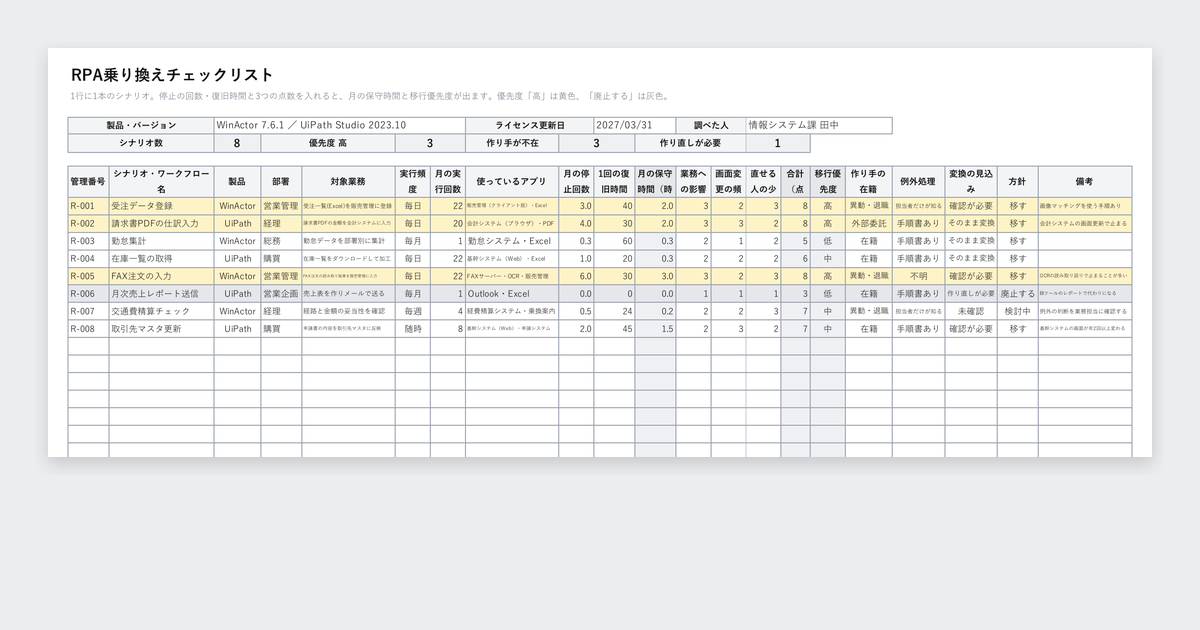Click the '月次売上レポート送信' scenario cell
The width and height of the screenshot is (1200, 630).
click(x=161, y=294)
